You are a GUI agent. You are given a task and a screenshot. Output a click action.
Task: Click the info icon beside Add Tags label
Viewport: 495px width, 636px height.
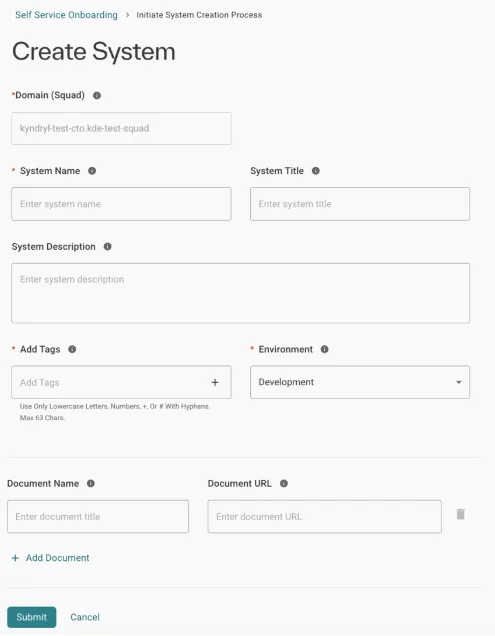click(x=72, y=349)
